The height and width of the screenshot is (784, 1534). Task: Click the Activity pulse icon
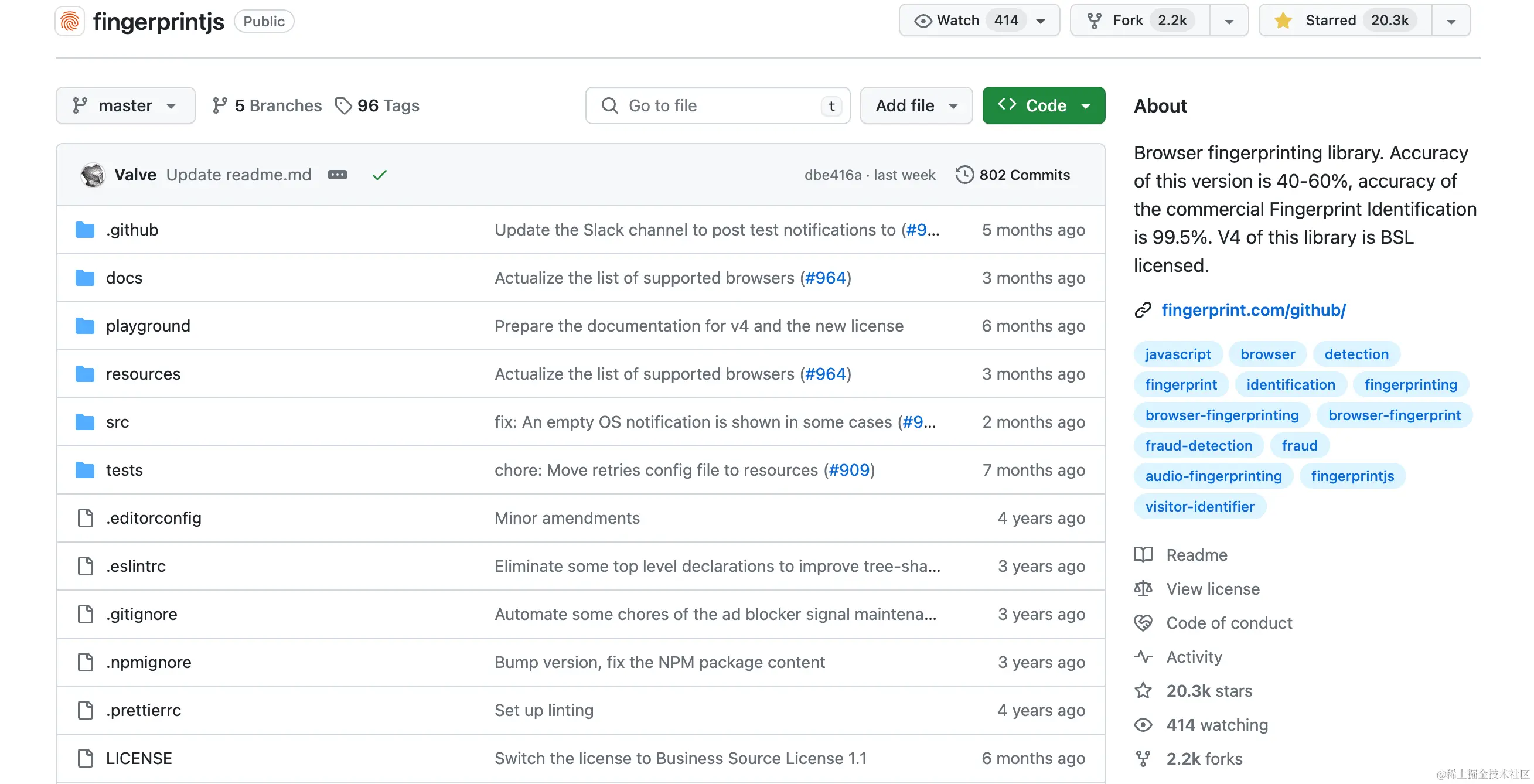coord(1143,657)
